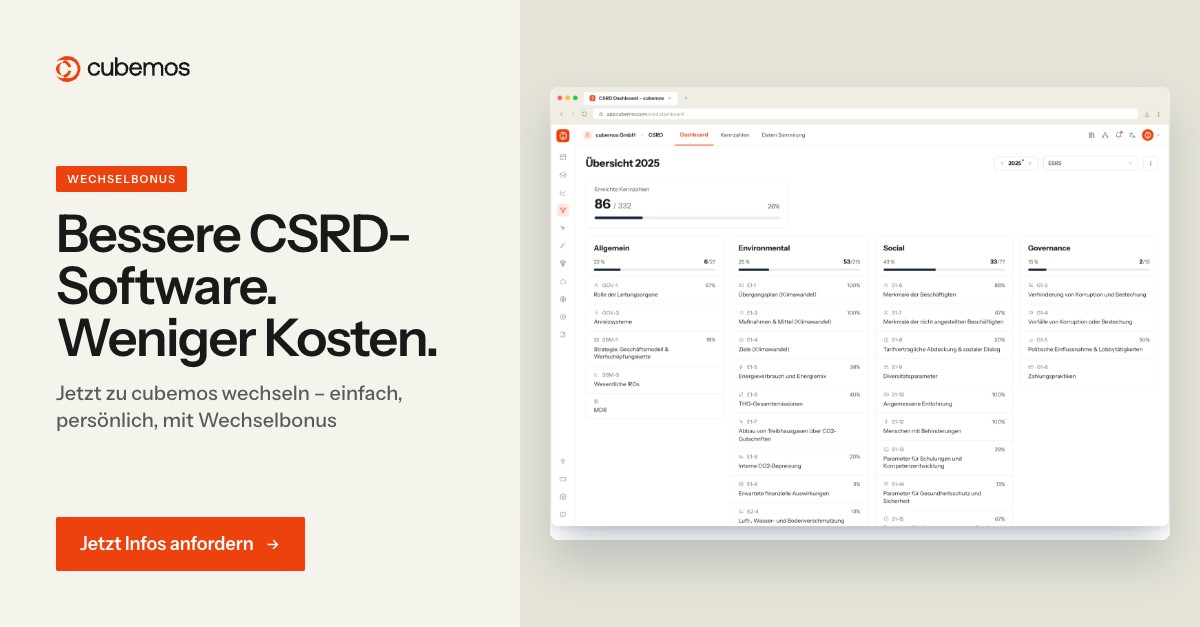Reload the page in the browser
1200x627 pixels.
coord(584,114)
